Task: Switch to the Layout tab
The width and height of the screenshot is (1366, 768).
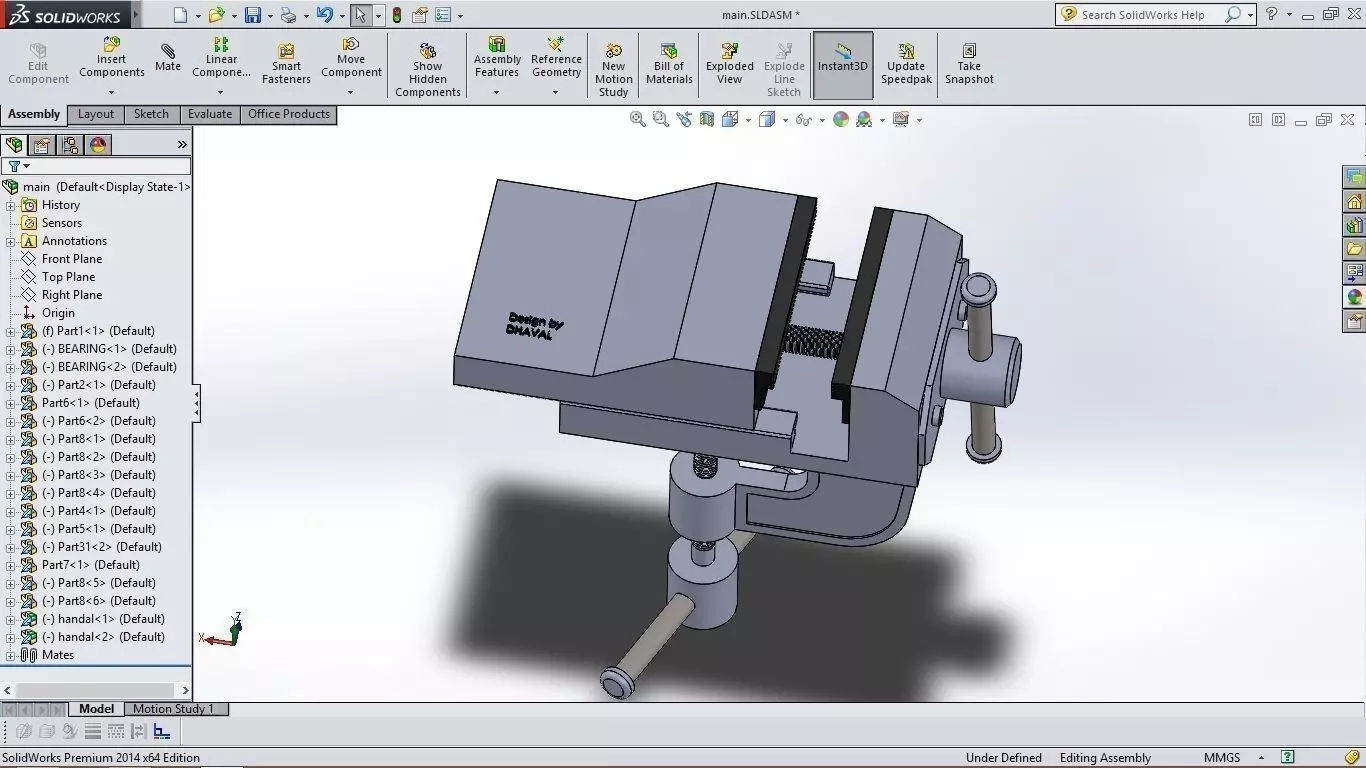Action: point(96,114)
